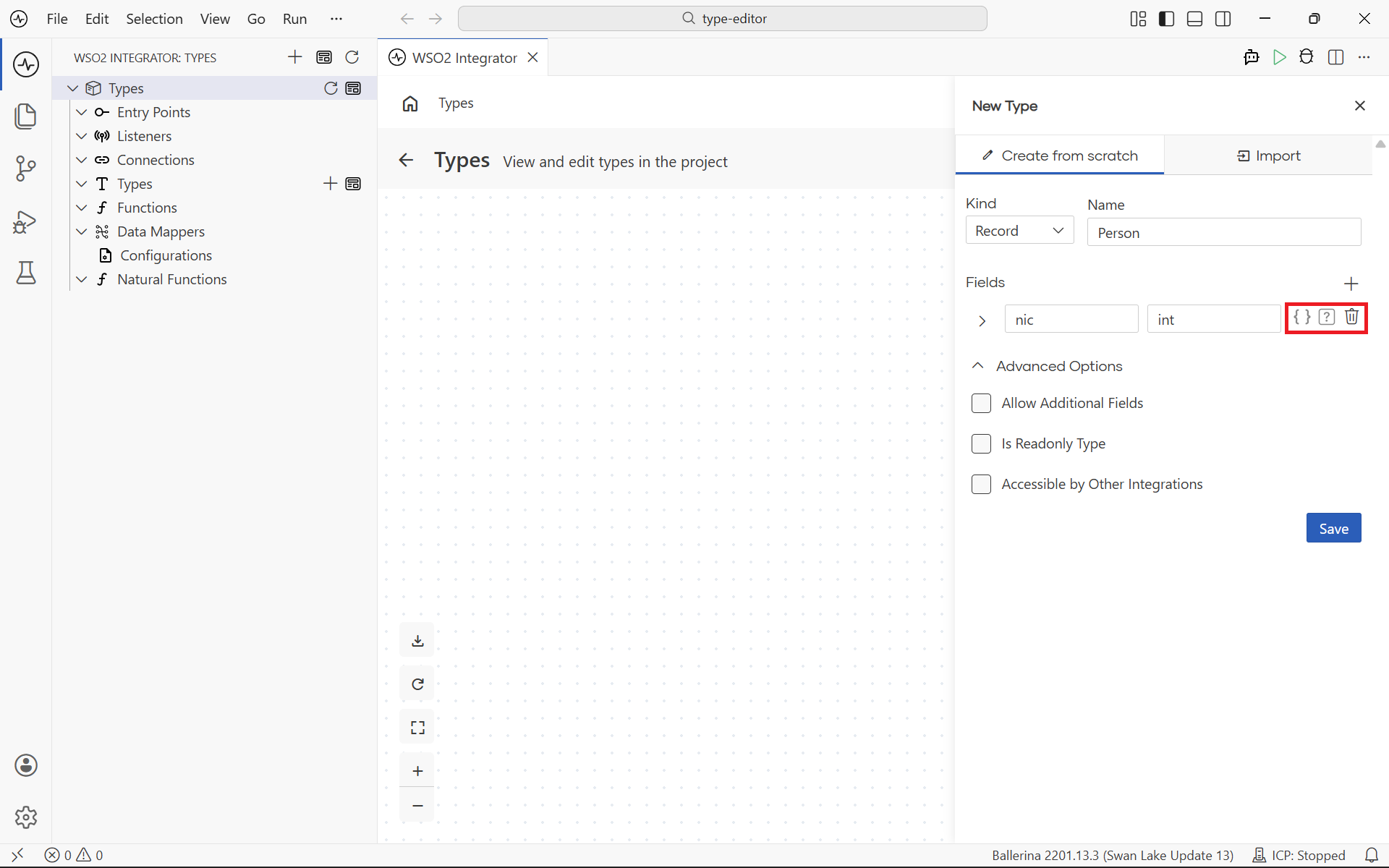Tick Accessible by Other Integrations checkbox
Image resolution: width=1389 pixels, height=868 pixels.
pos(981,484)
